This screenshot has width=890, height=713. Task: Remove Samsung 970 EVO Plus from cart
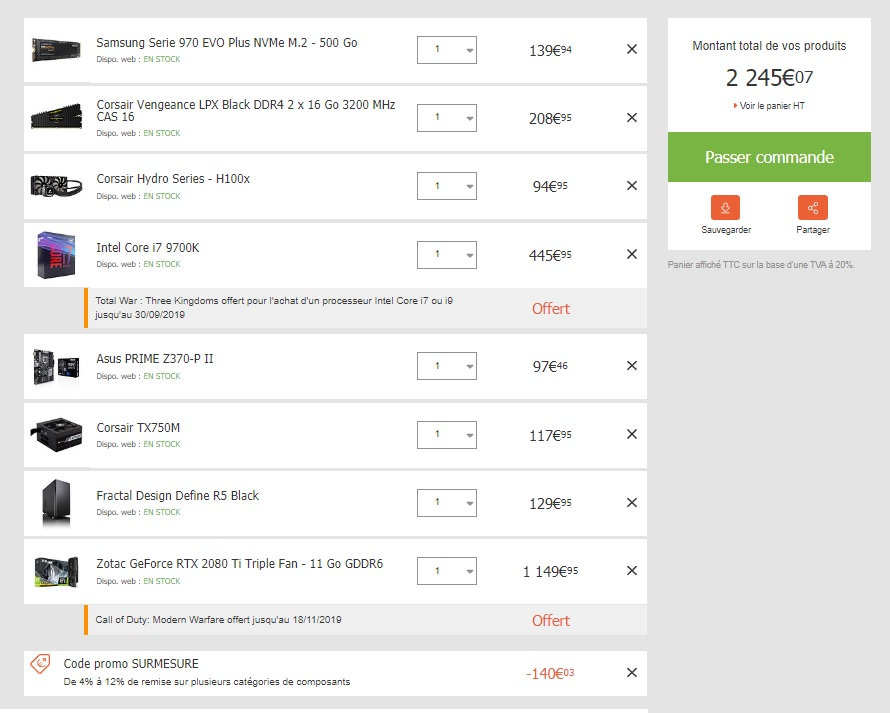[x=631, y=49]
